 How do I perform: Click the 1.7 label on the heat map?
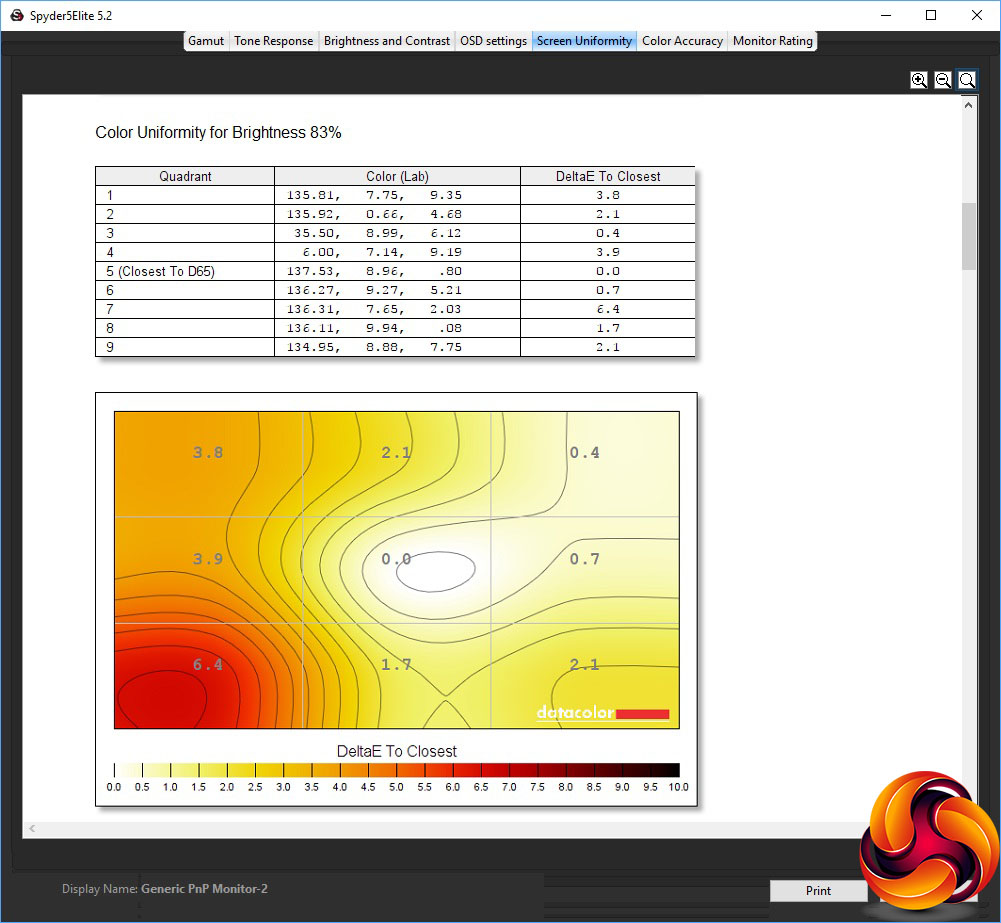click(396, 664)
